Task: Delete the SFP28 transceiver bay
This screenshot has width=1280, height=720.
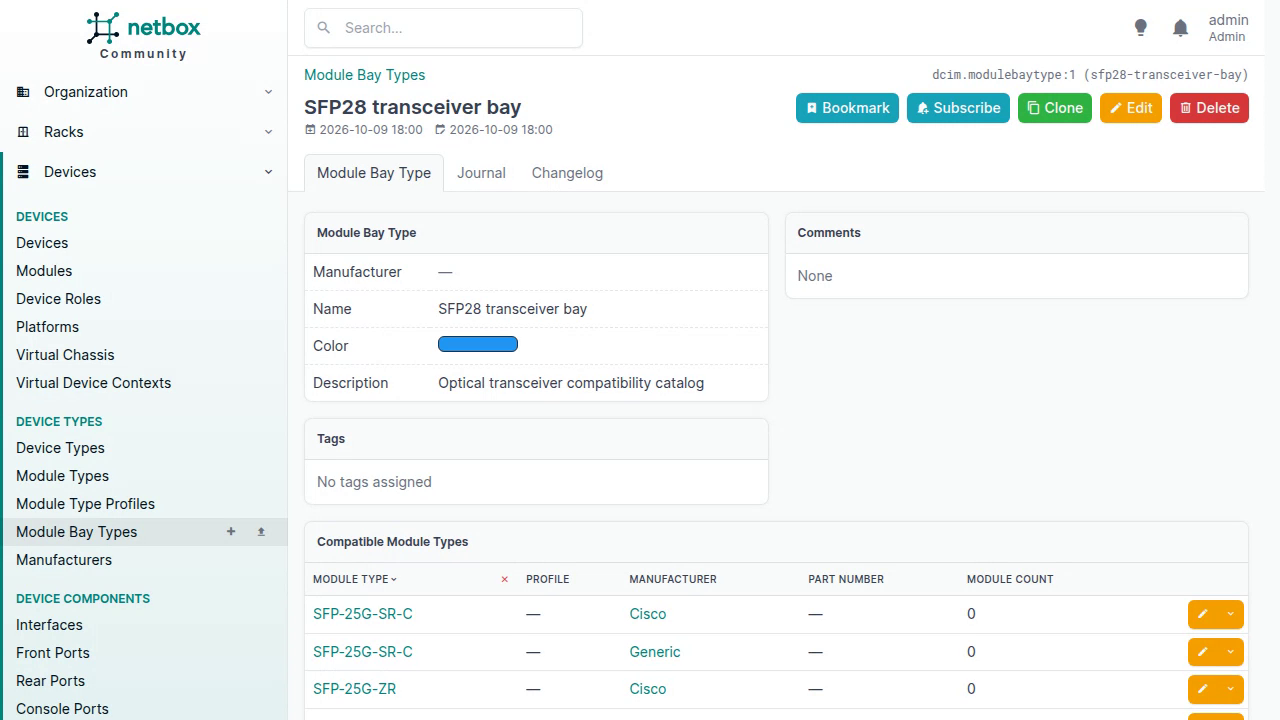Action: [x=1209, y=108]
